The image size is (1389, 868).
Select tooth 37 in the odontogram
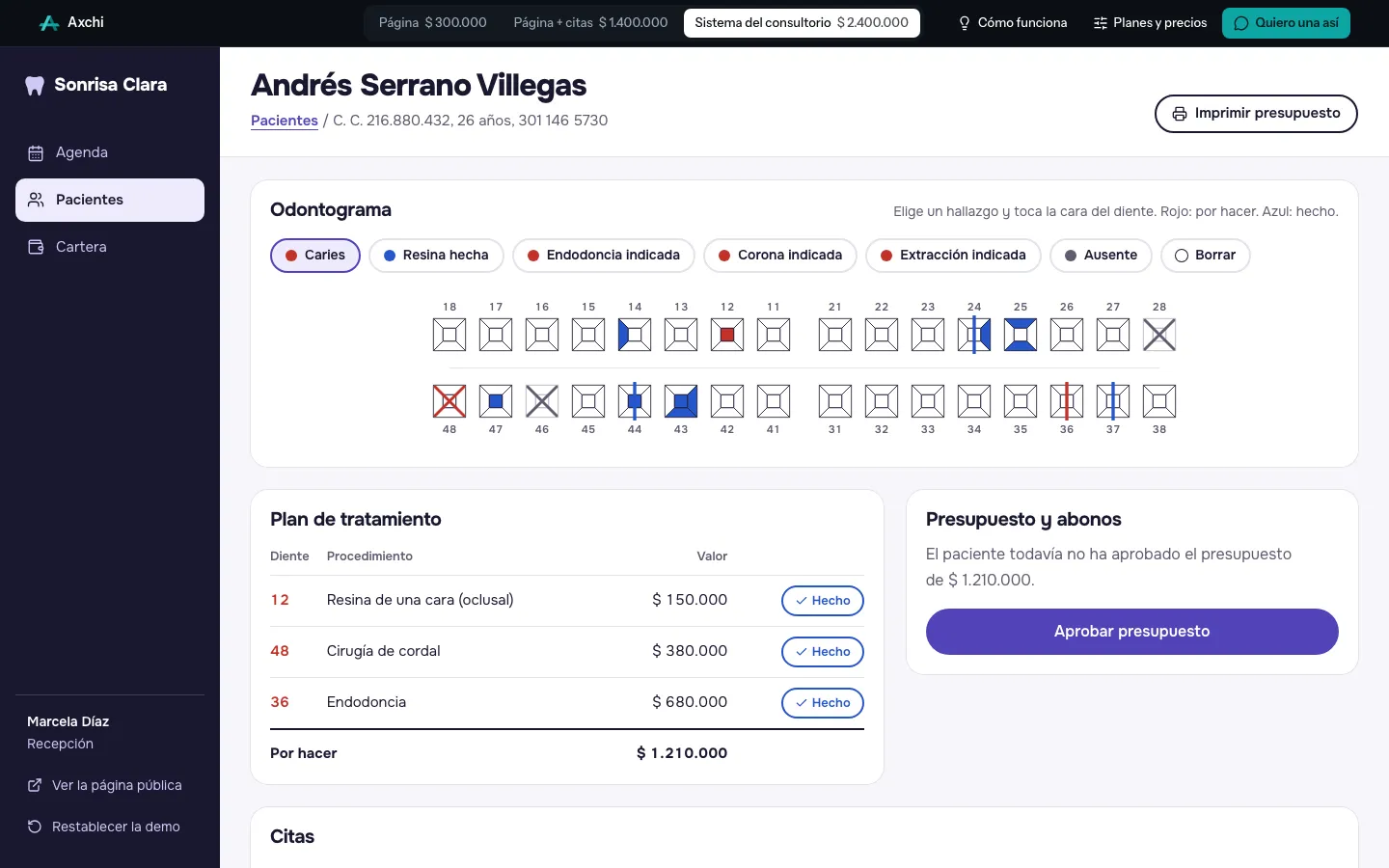[1113, 401]
